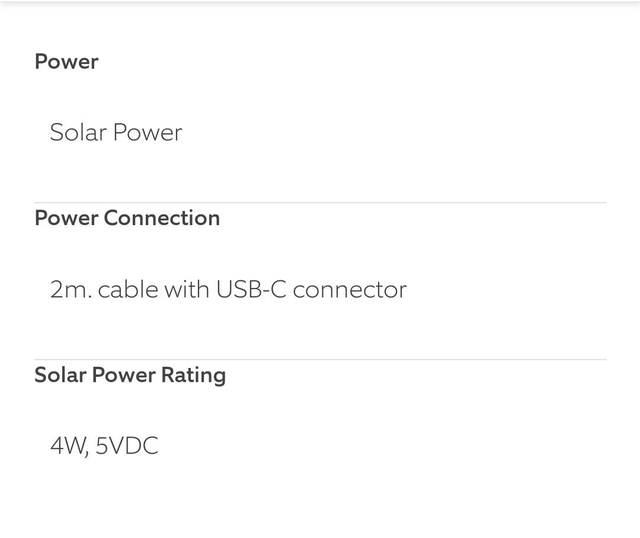Click the word "USB-C" in cable description
This screenshot has width=640, height=538.
[x=251, y=290]
